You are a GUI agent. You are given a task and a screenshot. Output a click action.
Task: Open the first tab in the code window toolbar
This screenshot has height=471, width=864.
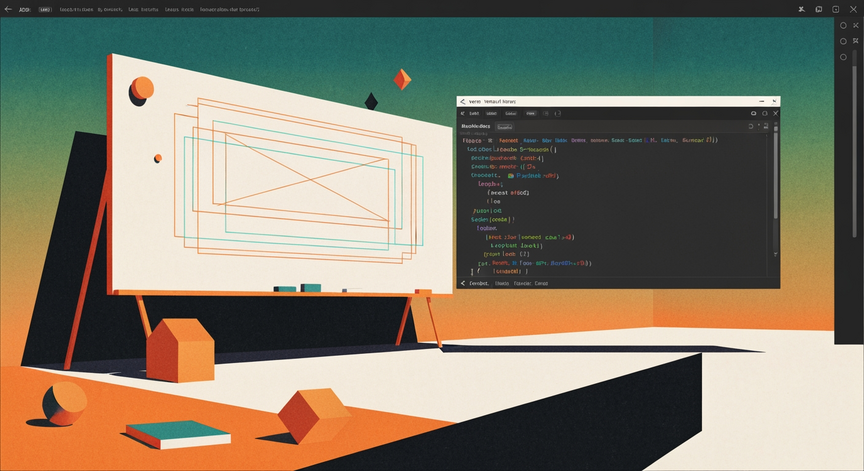pyautogui.click(x=474, y=113)
